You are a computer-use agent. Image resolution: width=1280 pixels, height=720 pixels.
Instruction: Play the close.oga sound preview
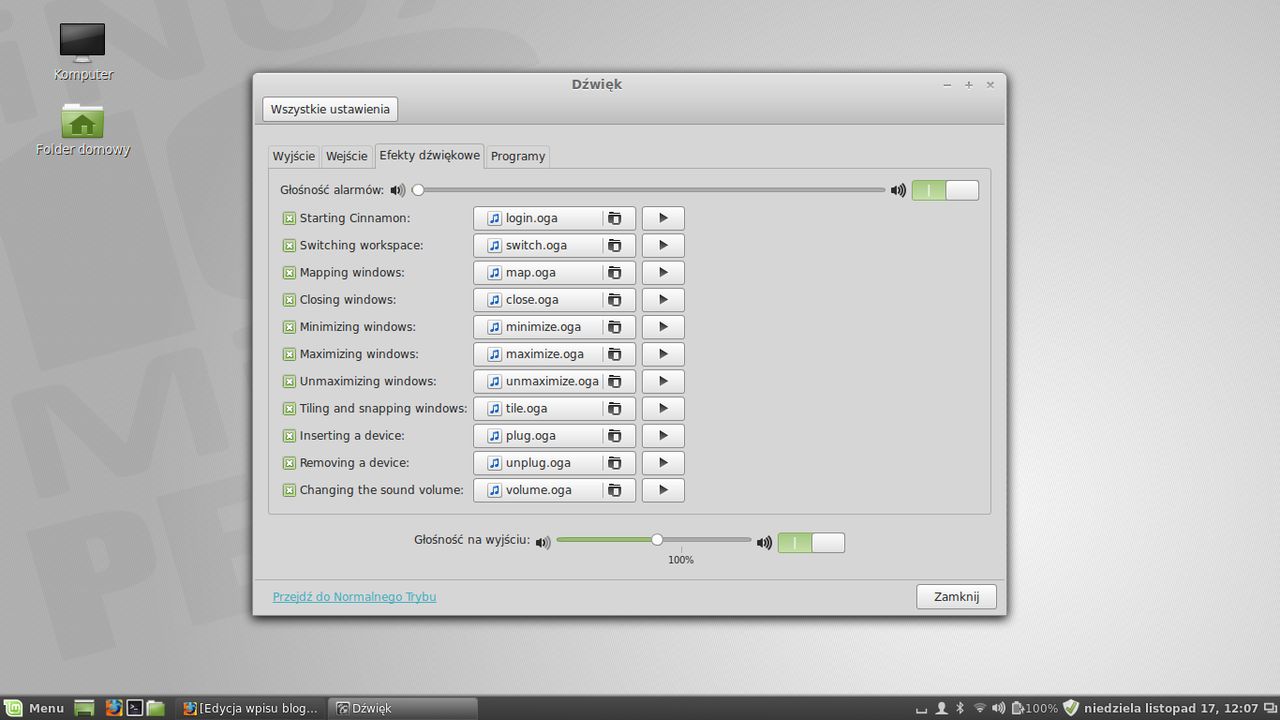(x=663, y=299)
